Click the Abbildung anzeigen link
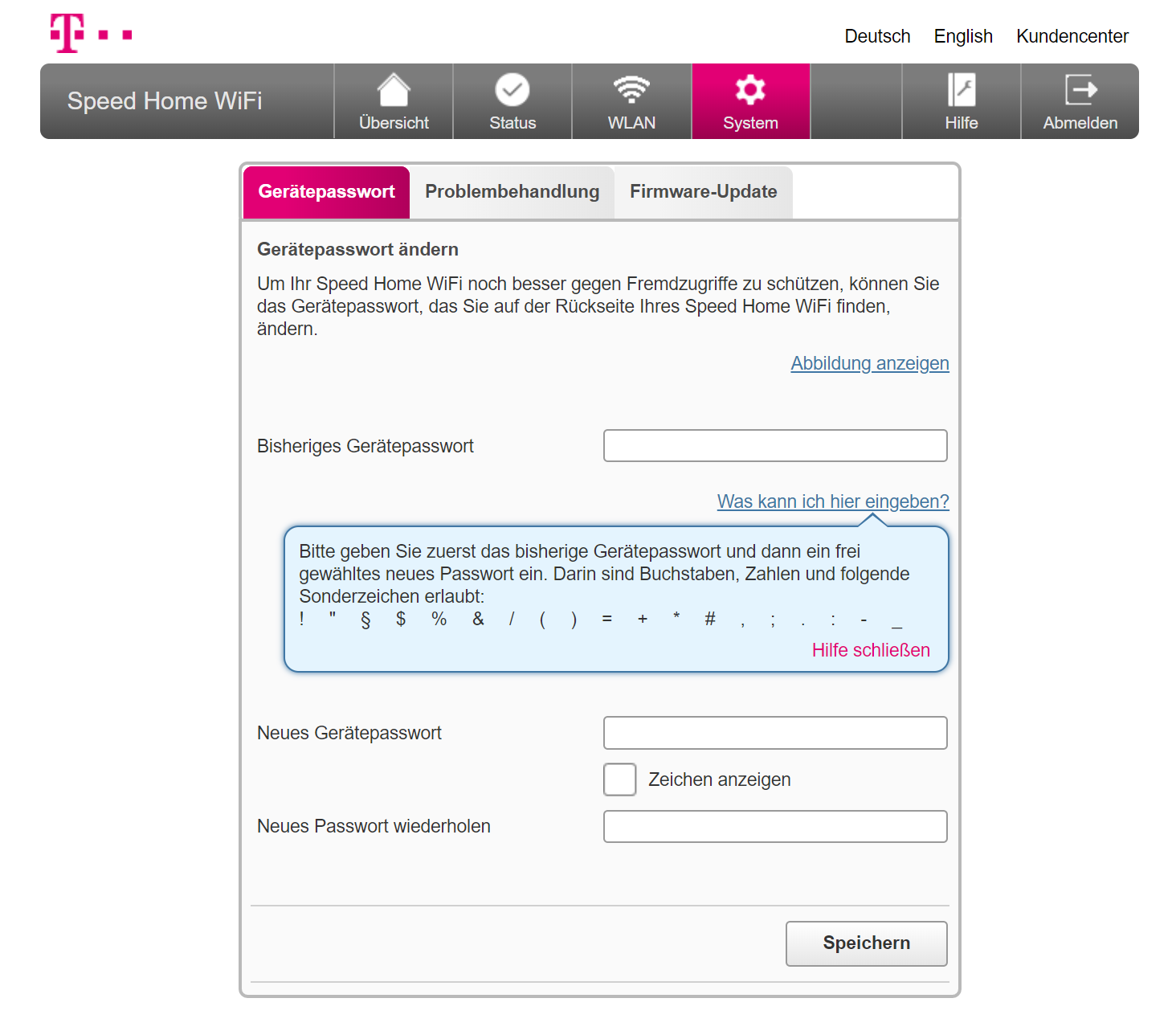The image size is (1176, 1031). click(x=870, y=363)
